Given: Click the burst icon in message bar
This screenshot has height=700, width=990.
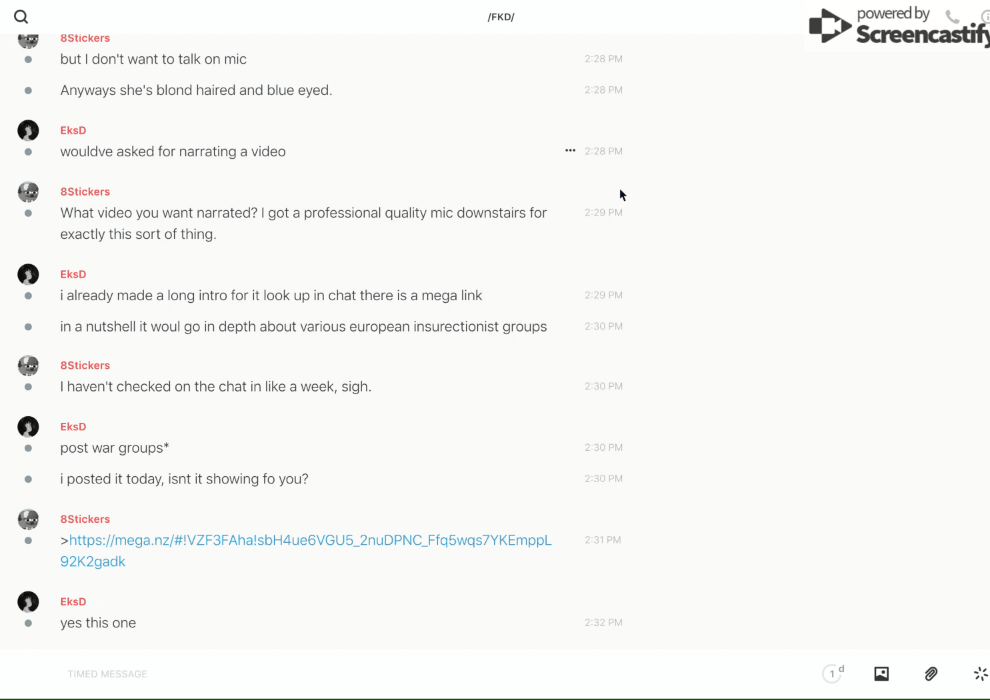Looking at the screenshot, I should tap(980, 674).
